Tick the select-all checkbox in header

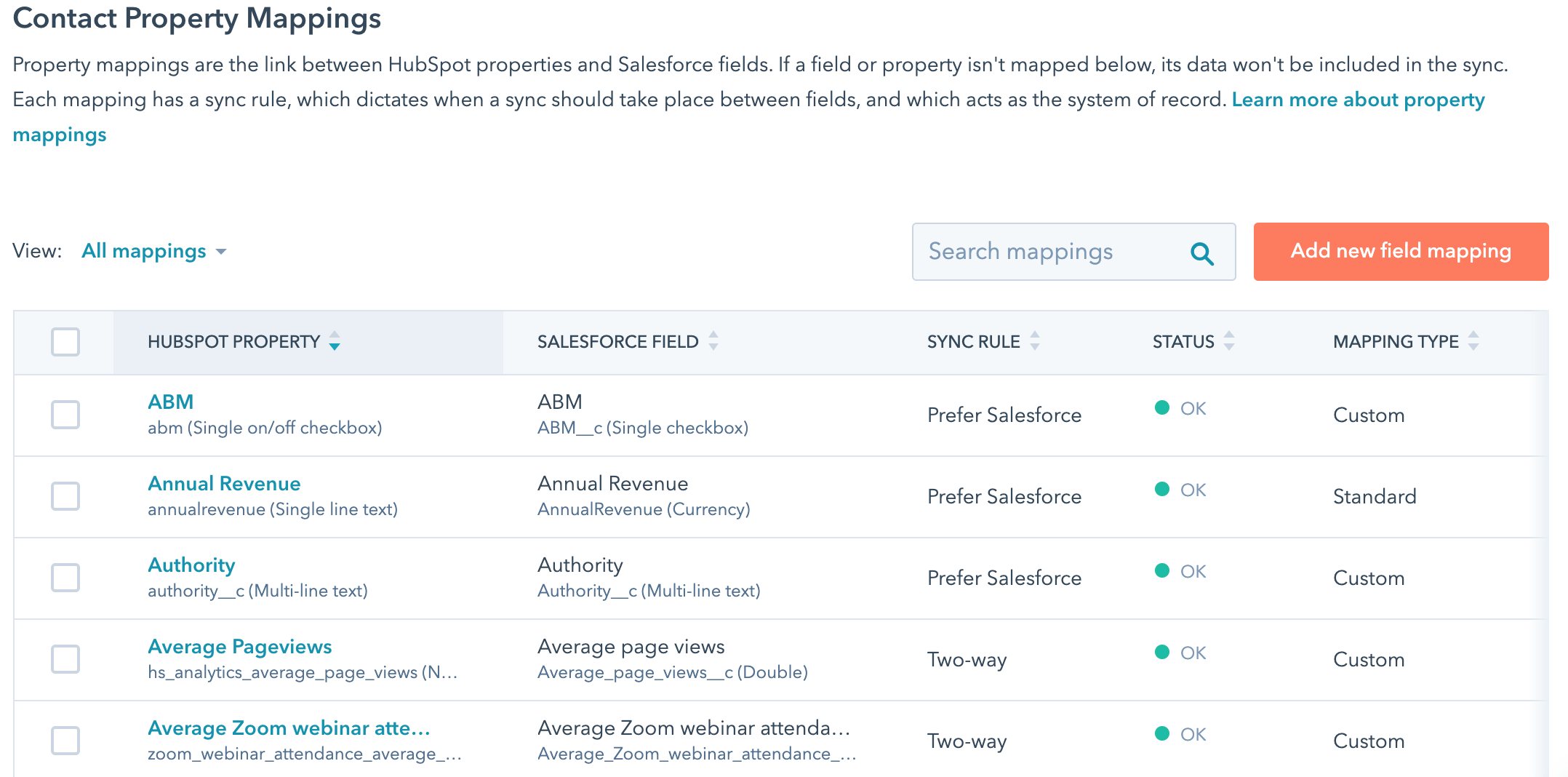pyautogui.click(x=65, y=342)
